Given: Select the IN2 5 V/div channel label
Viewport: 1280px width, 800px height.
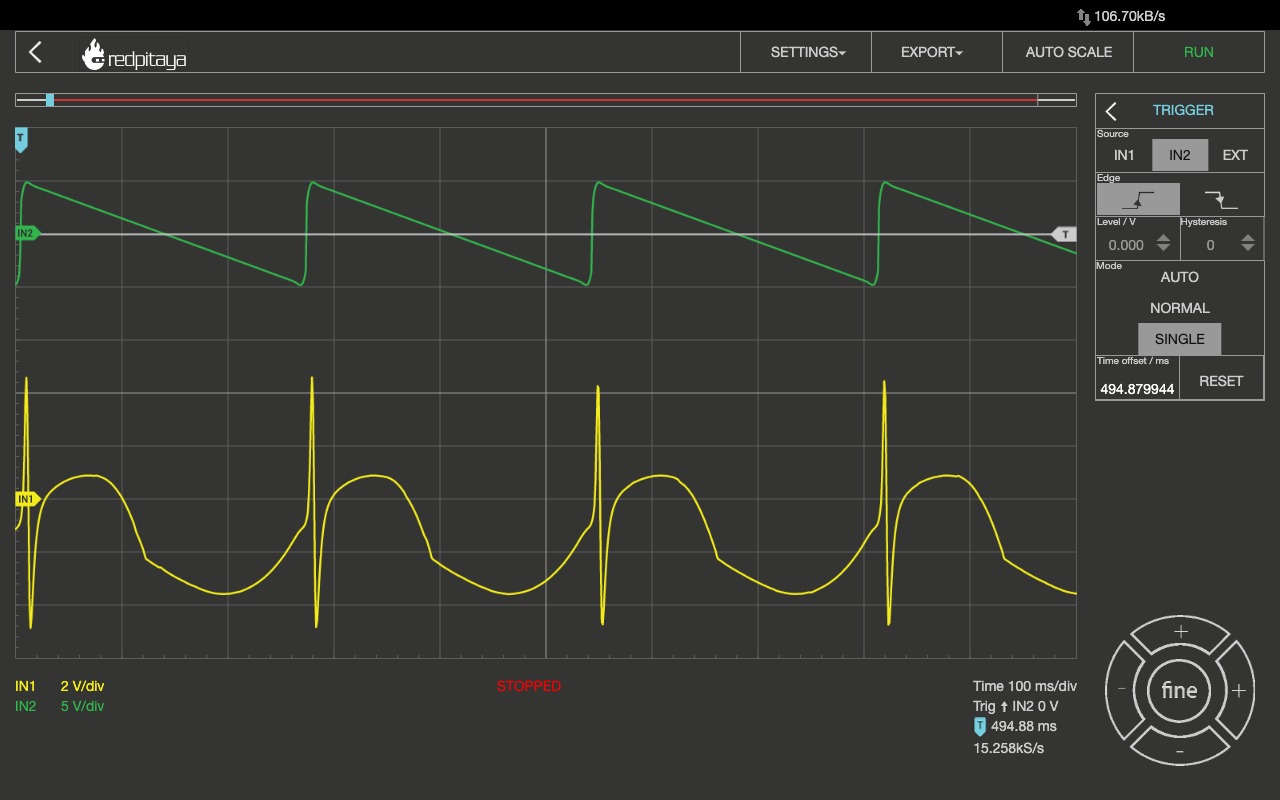Looking at the screenshot, I should (60, 706).
